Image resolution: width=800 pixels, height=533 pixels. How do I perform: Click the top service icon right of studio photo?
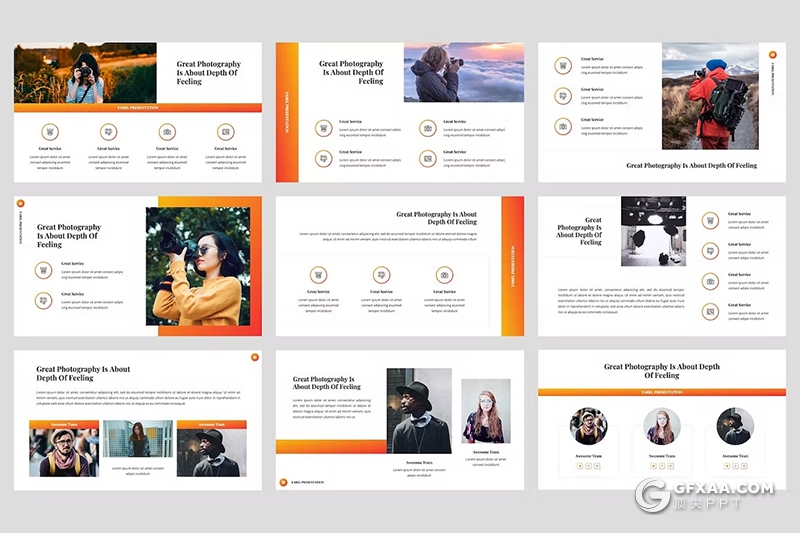point(710,220)
